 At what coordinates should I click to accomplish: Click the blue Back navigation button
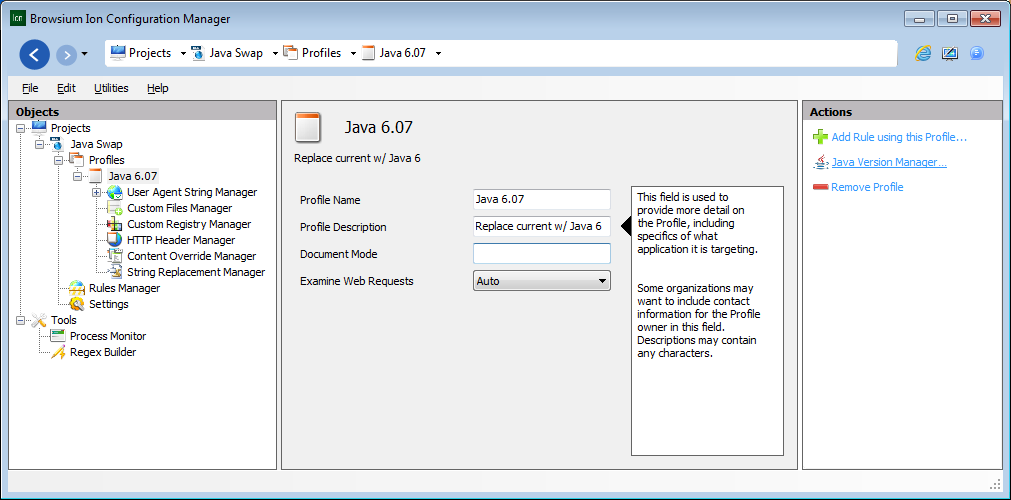tap(35, 54)
